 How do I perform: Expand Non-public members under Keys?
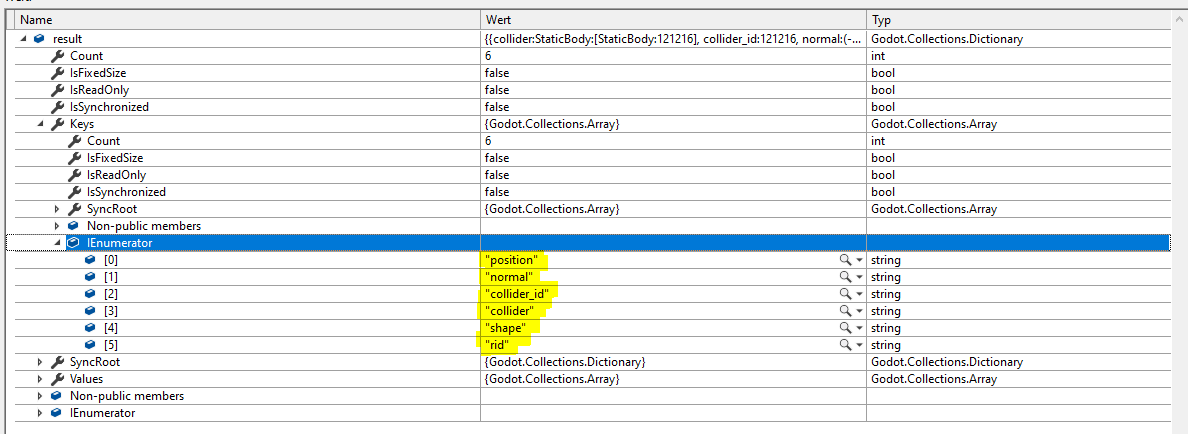point(57,226)
